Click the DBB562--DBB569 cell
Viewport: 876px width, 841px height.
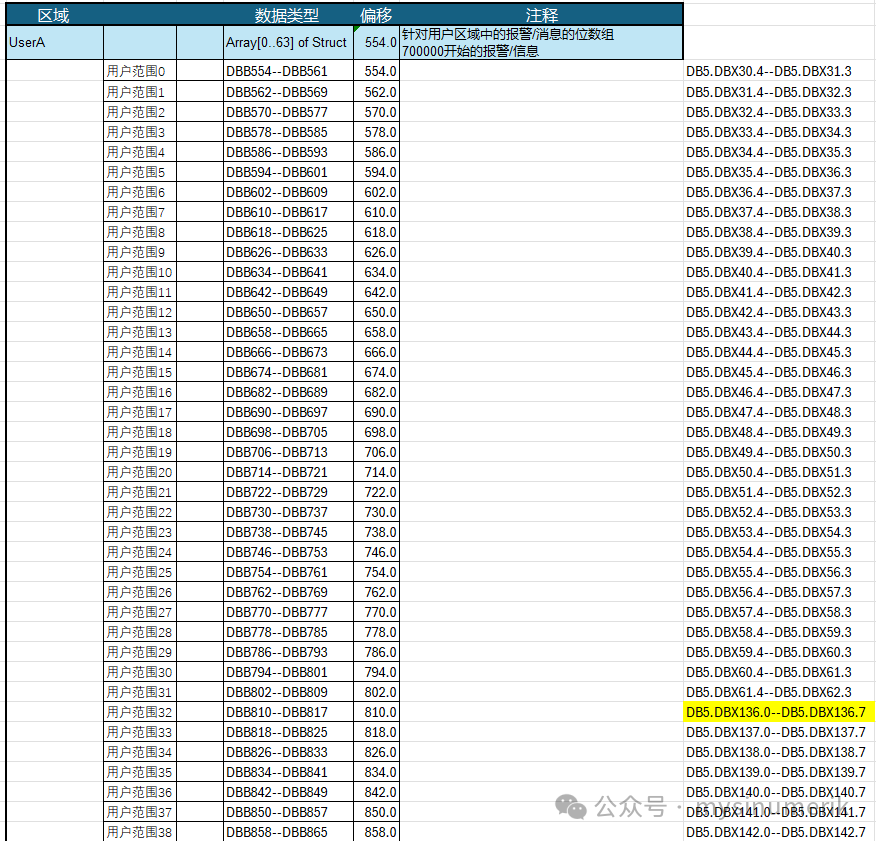pos(287,92)
